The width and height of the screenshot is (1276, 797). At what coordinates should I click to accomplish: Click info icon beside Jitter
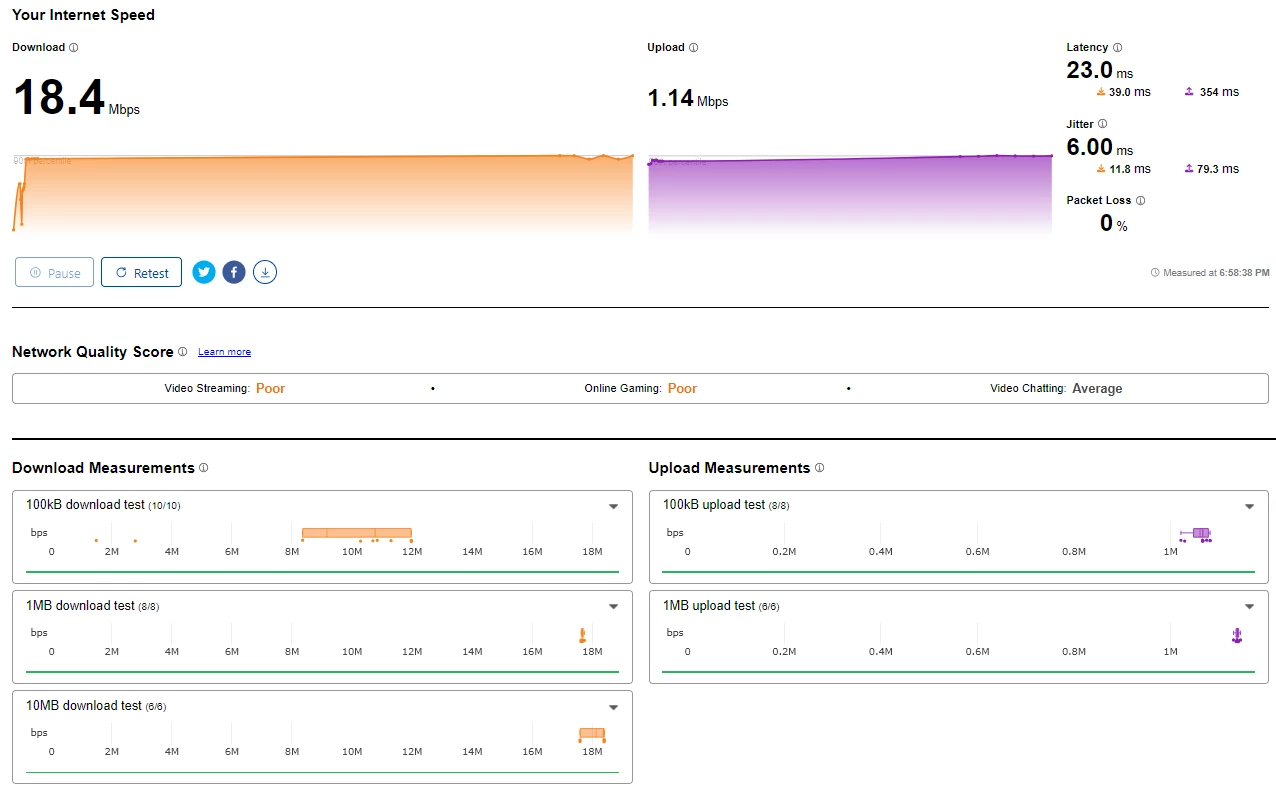coord(1103,124)
